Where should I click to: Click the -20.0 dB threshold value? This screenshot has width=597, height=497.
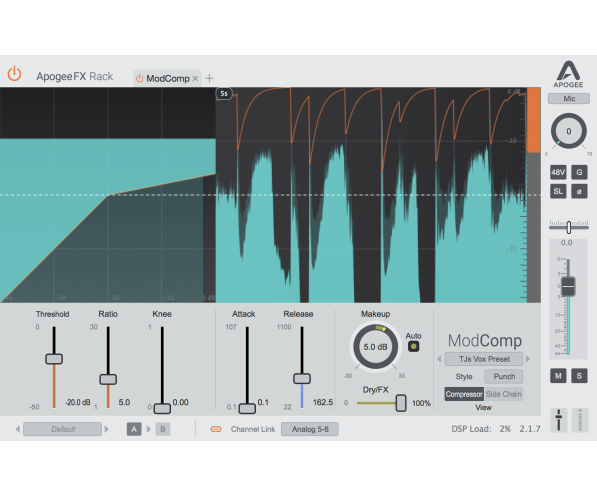coord(78,403)
